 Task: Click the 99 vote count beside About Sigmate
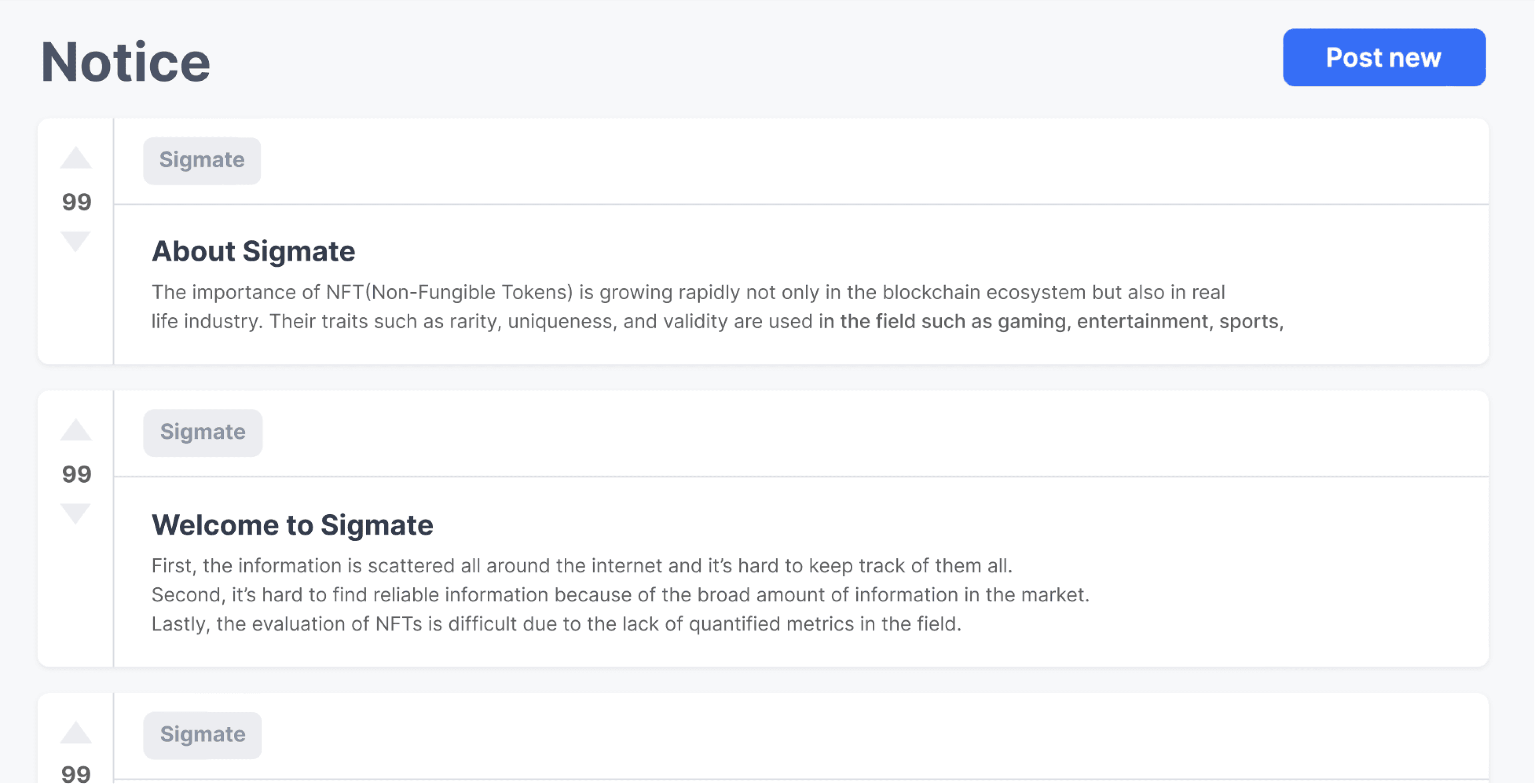click(x=77, y=202)
